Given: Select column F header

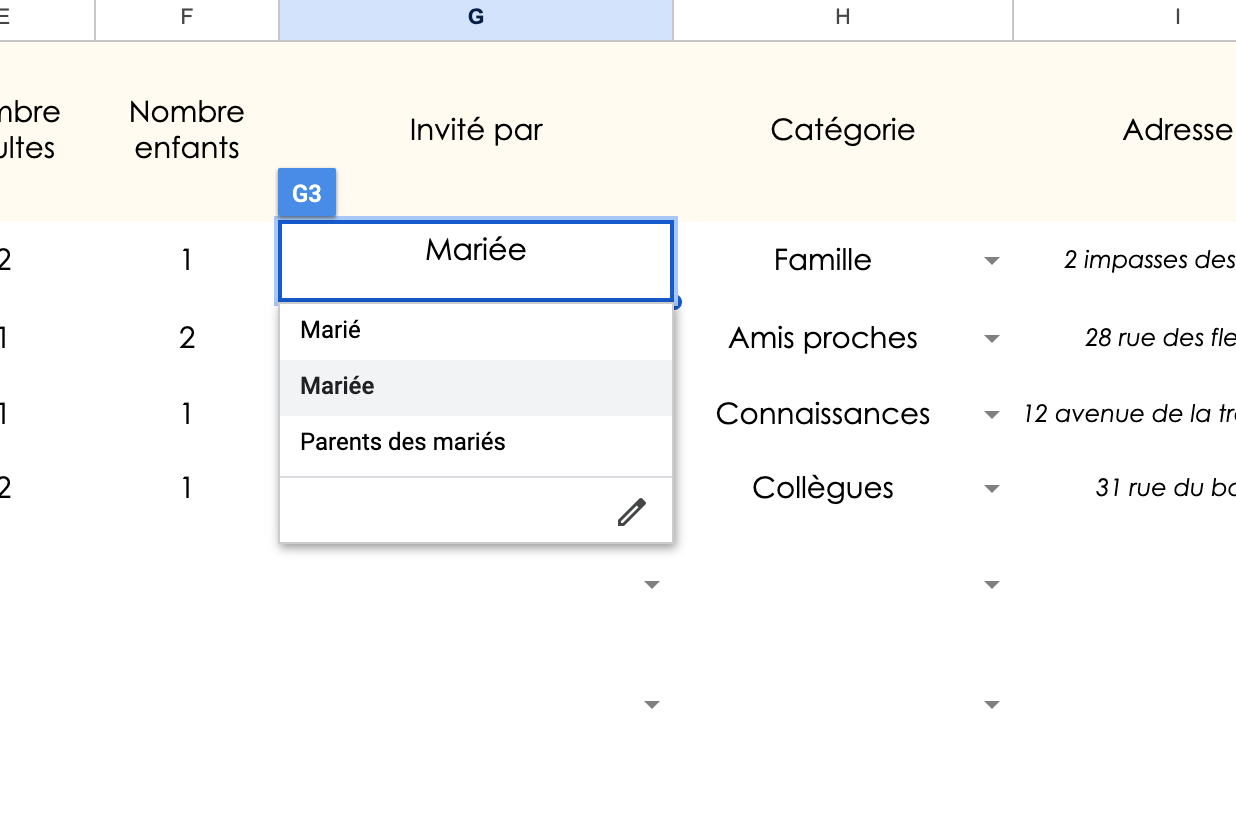Looking at the screenshot, I should 186,16.
